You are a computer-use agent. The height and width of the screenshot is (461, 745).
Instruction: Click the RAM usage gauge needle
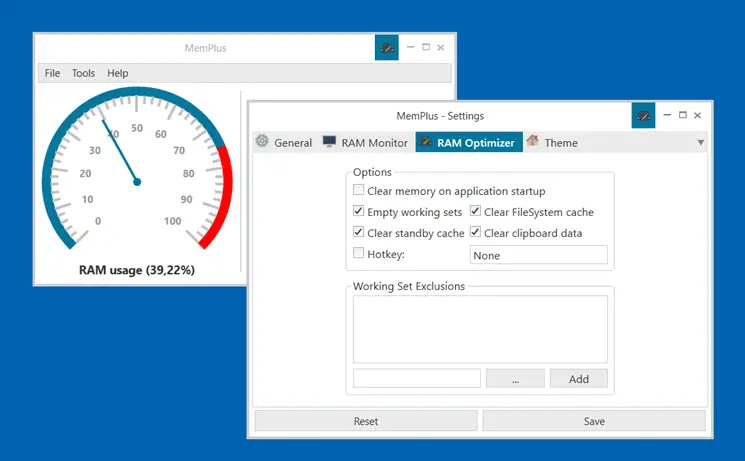[x=120, y=151]
